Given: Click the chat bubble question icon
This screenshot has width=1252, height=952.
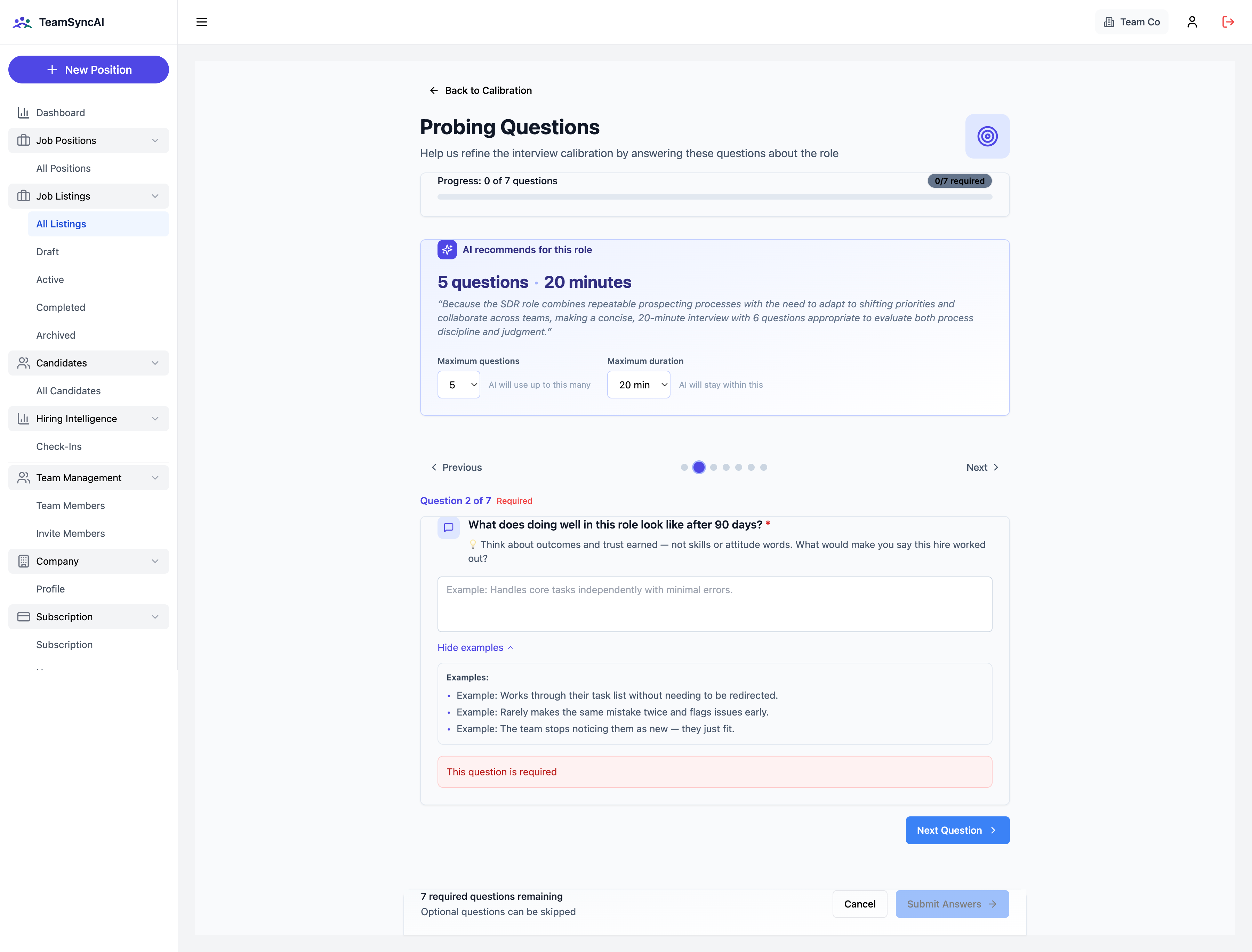Looking at the screenshot, I should click(x=448, y=527).
